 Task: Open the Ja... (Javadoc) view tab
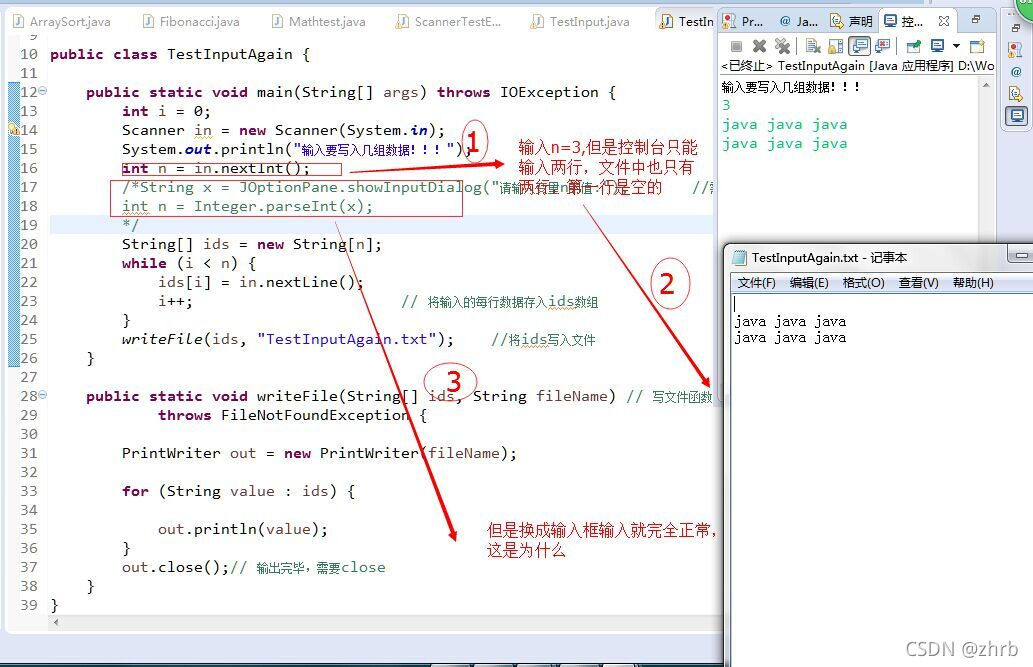click(798, 22)
